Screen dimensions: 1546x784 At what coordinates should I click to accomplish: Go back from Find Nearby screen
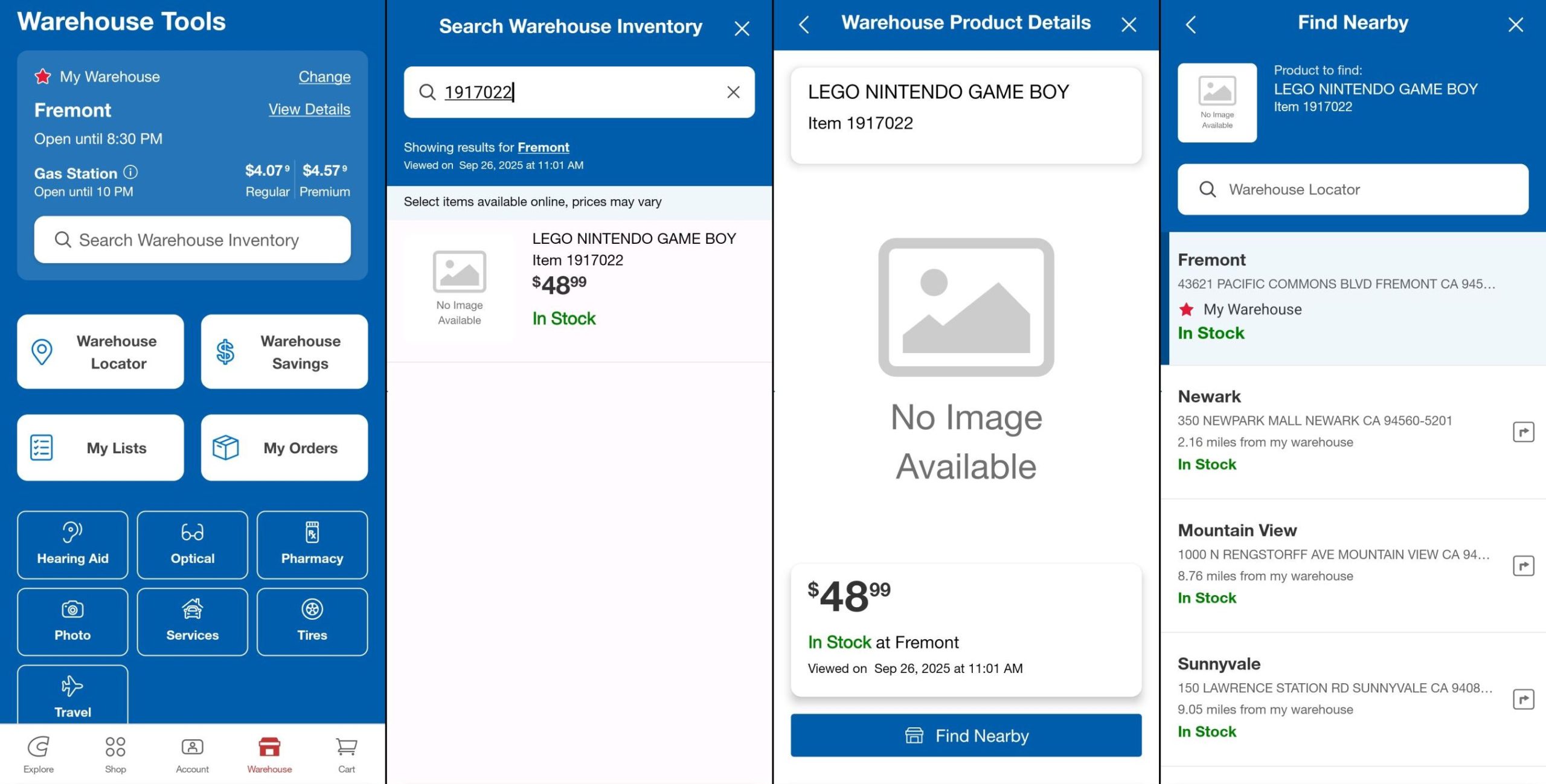[1190, 25]
